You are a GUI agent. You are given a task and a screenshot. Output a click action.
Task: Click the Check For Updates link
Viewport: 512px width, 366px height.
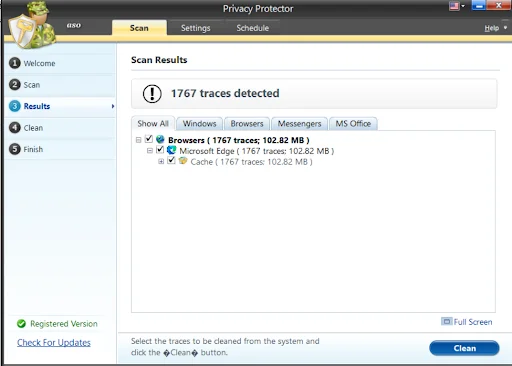point(54,342)
